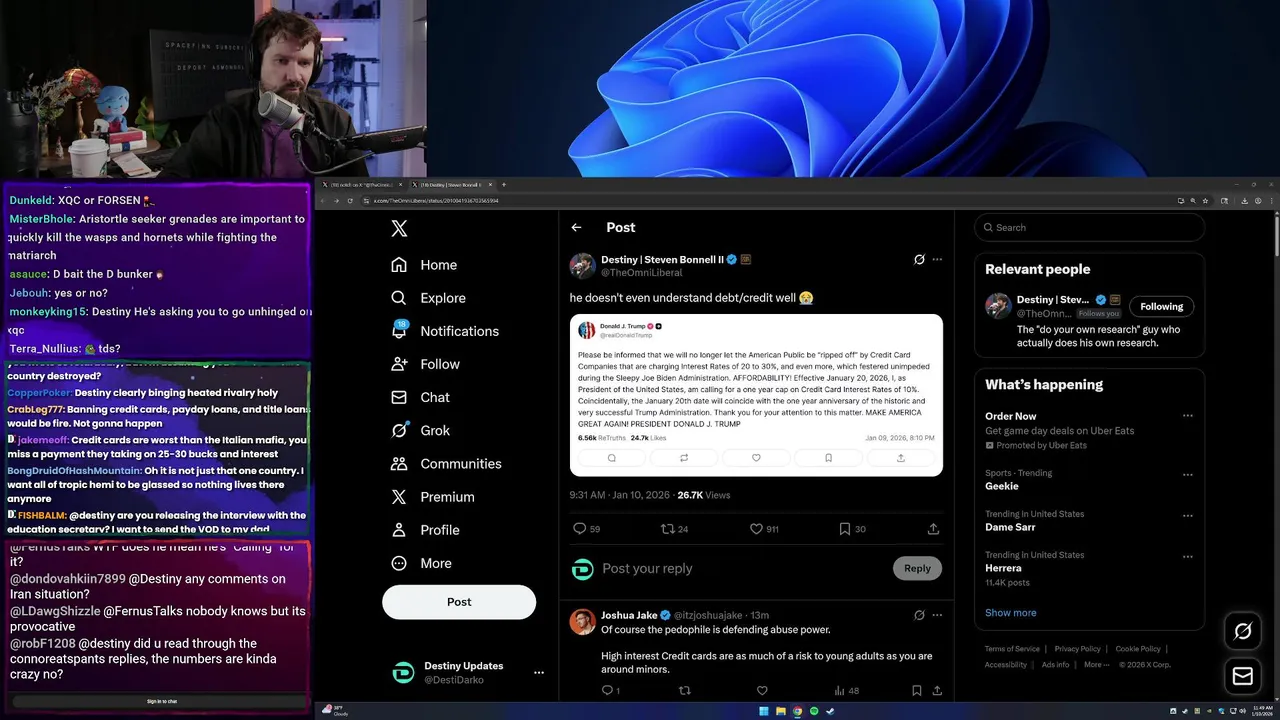Open Explore in the sidebar
The height and width of the screenshot is (720, 1280).
coord(428,298)
